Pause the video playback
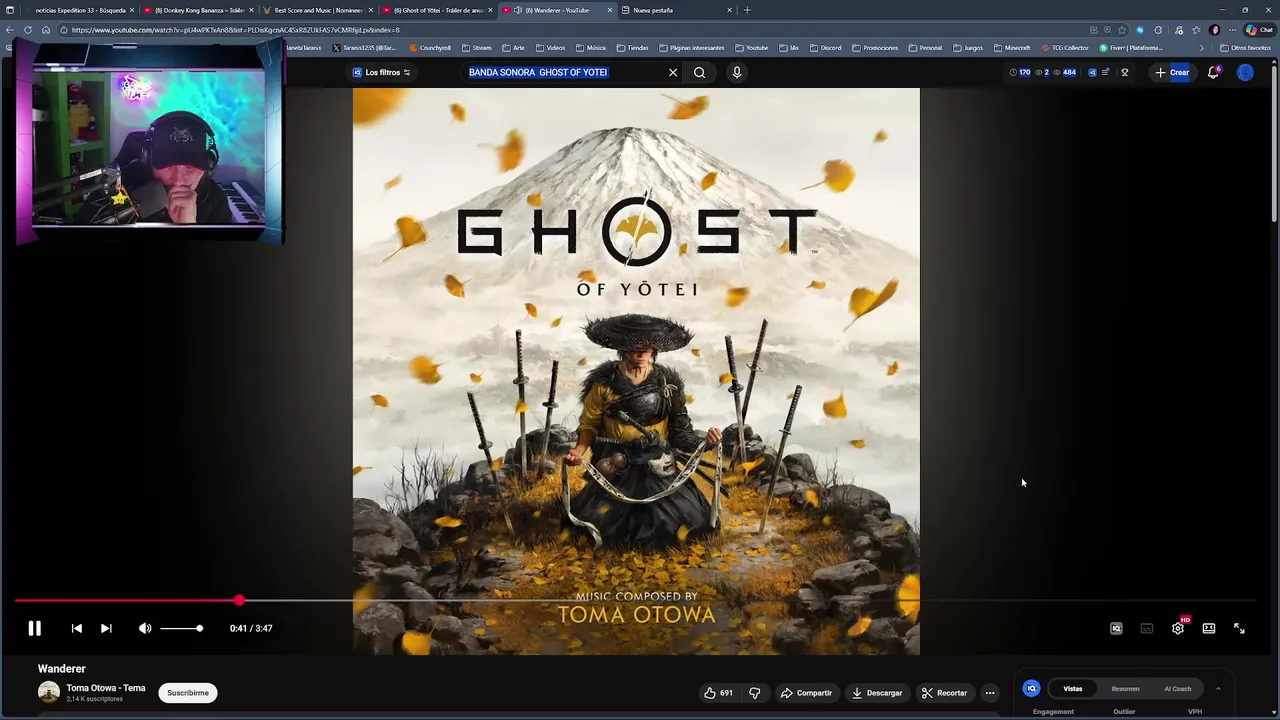1280x720 pixels. [34, 628]
